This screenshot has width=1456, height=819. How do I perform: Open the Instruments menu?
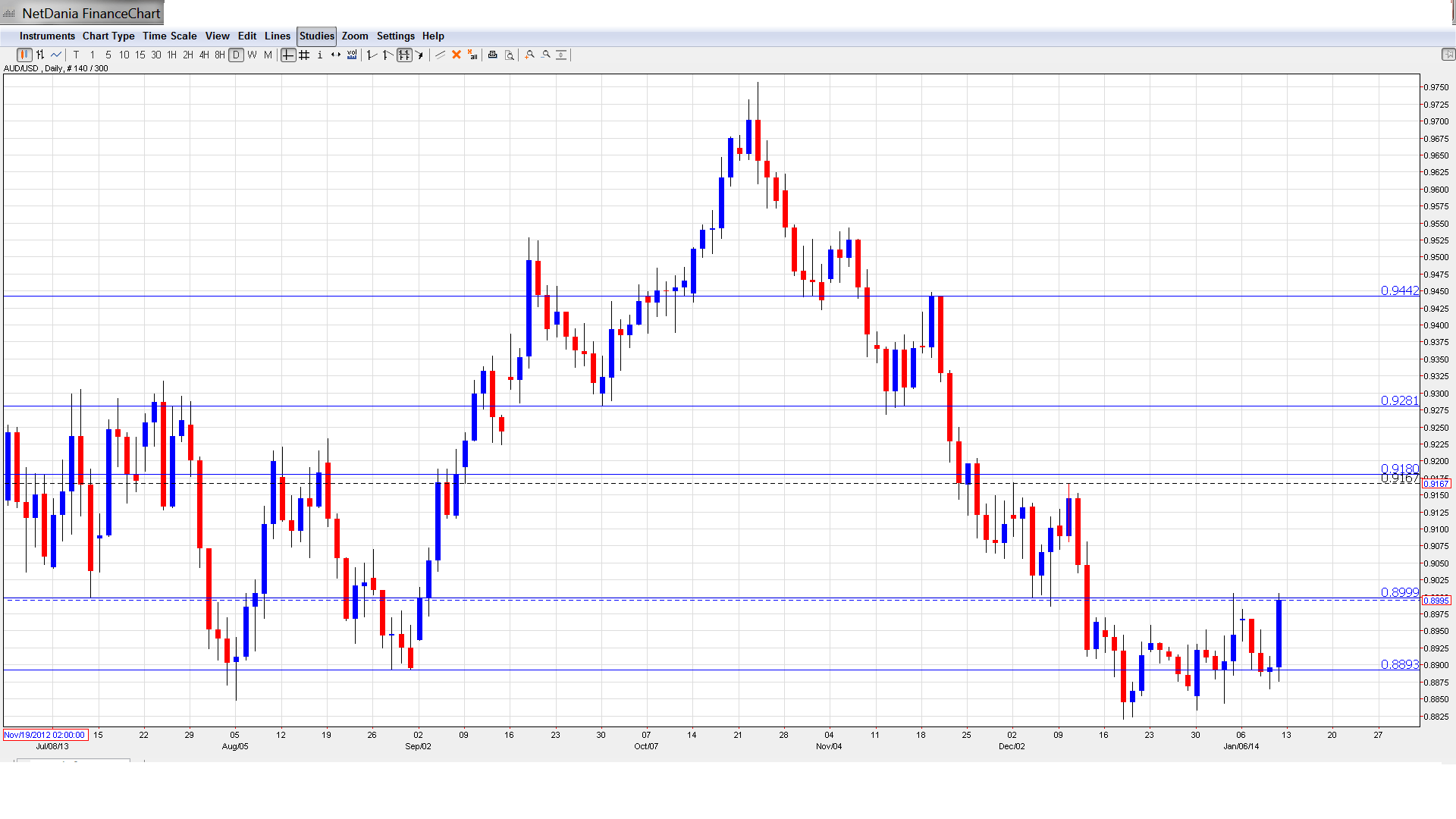(47, 36)
